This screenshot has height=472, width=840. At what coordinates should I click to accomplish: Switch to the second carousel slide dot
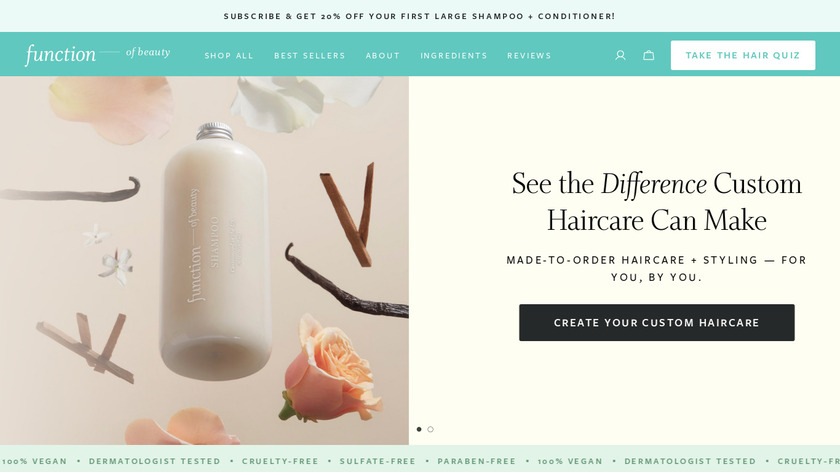coord(430,429)
